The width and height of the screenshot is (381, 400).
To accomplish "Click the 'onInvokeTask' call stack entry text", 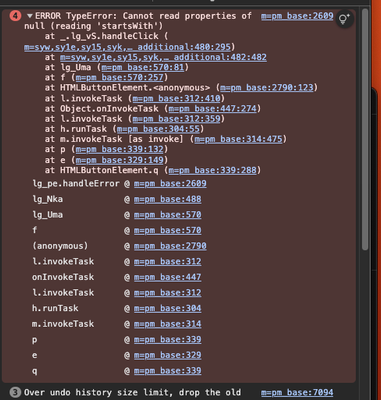I will 63,277.
